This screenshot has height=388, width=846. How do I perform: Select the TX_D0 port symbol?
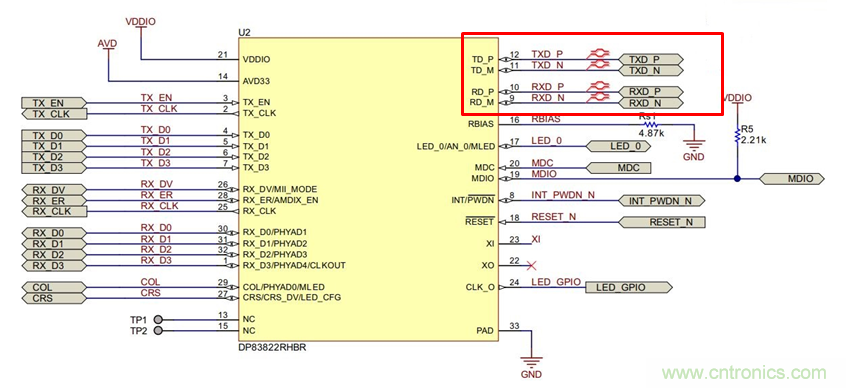(x=53, y=135)
